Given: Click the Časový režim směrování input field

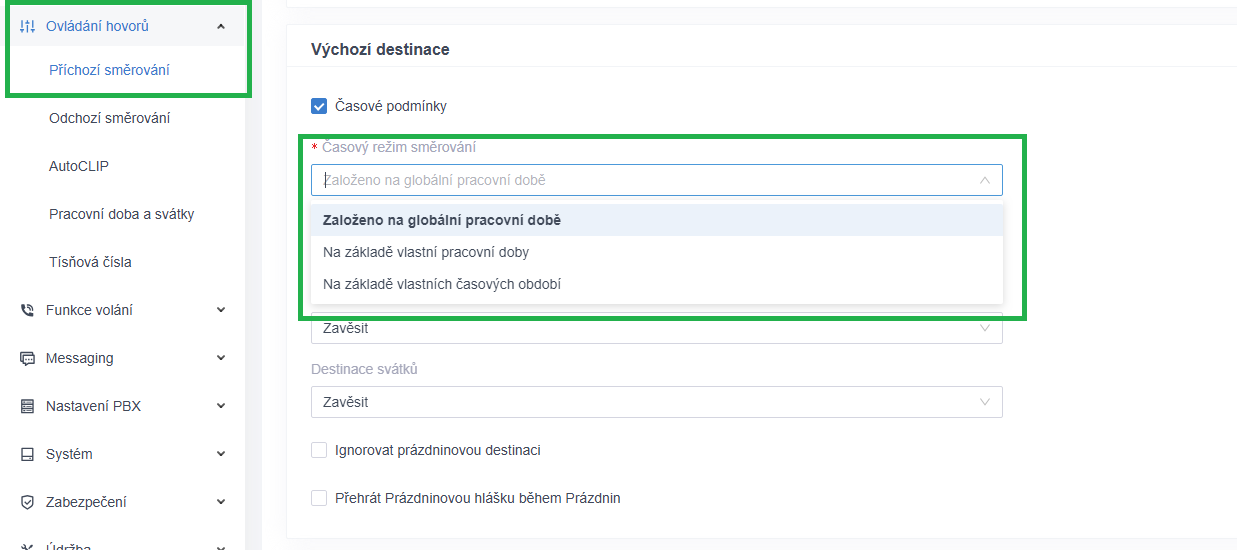Looking at the screenshot, I should [x=656, y=180].
